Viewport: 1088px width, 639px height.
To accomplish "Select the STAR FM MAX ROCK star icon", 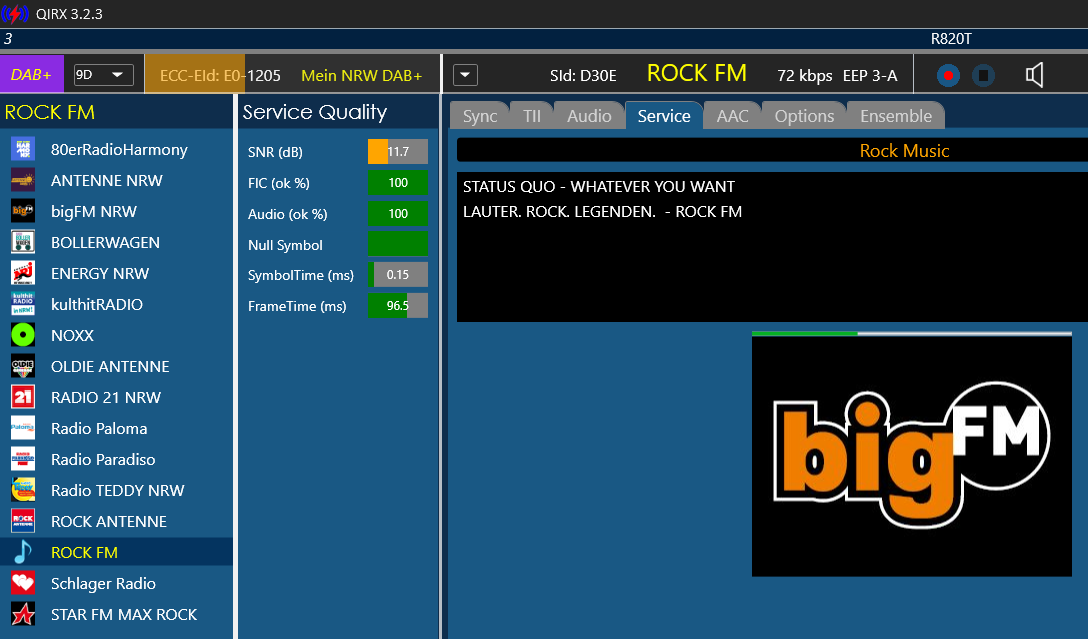I will tap(23, 615).
